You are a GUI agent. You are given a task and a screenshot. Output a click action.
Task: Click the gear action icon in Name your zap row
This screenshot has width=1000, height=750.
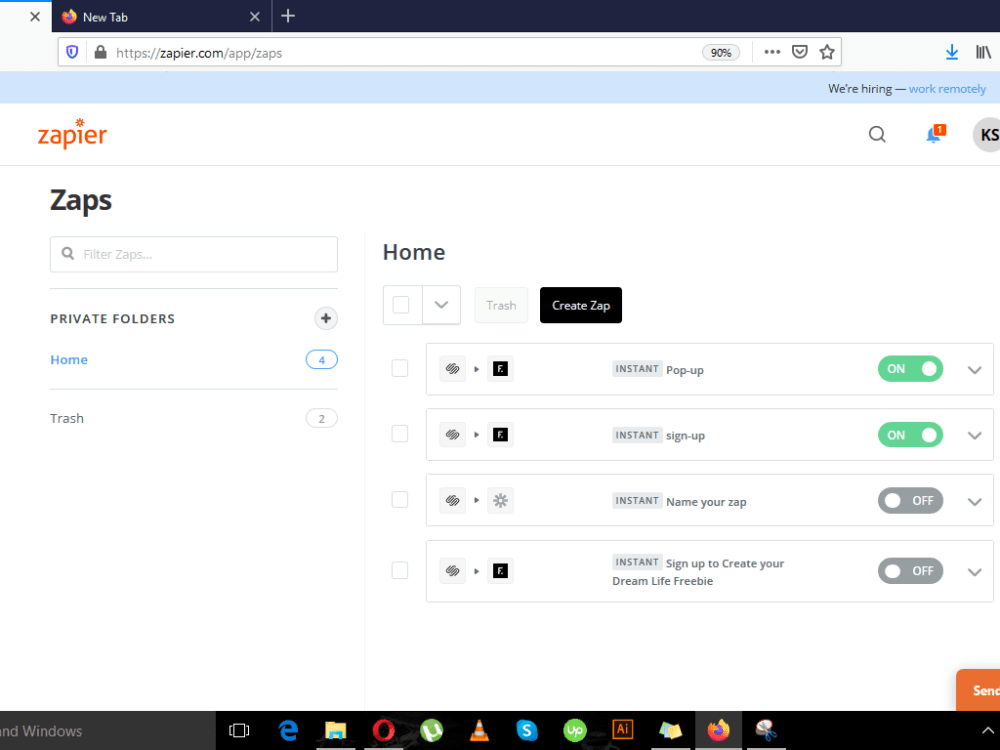coord(500,501)
